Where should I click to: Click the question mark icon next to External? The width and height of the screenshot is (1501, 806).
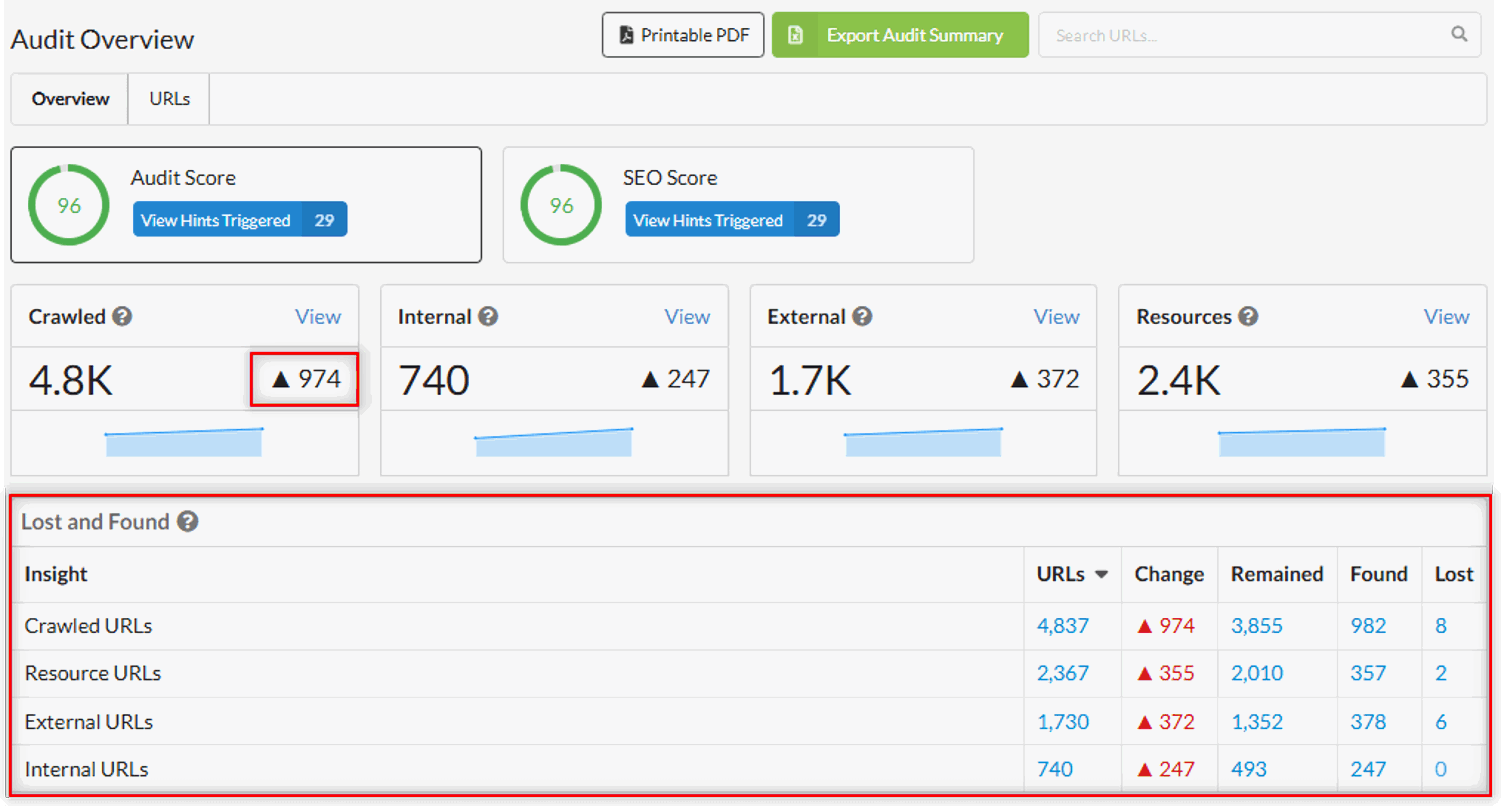[x=862, y=317]
